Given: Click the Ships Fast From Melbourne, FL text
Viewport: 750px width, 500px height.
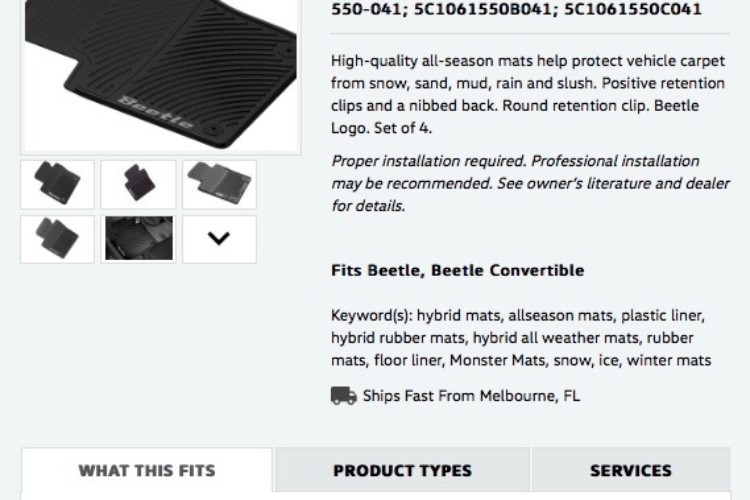Looking at the screenshot, I should 471,396.
